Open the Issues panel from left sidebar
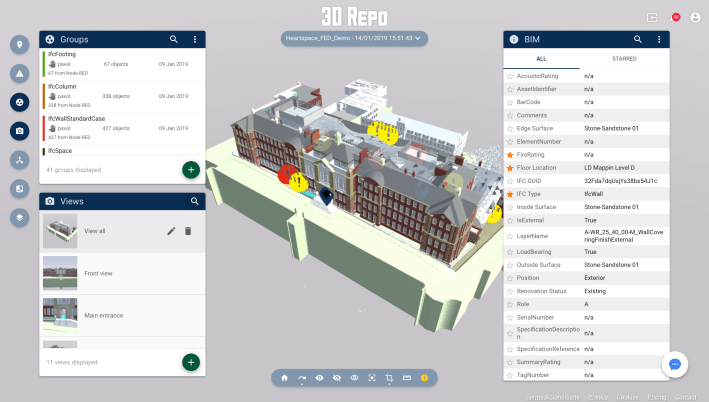709x402 pixels. click(x=19, y=45)
